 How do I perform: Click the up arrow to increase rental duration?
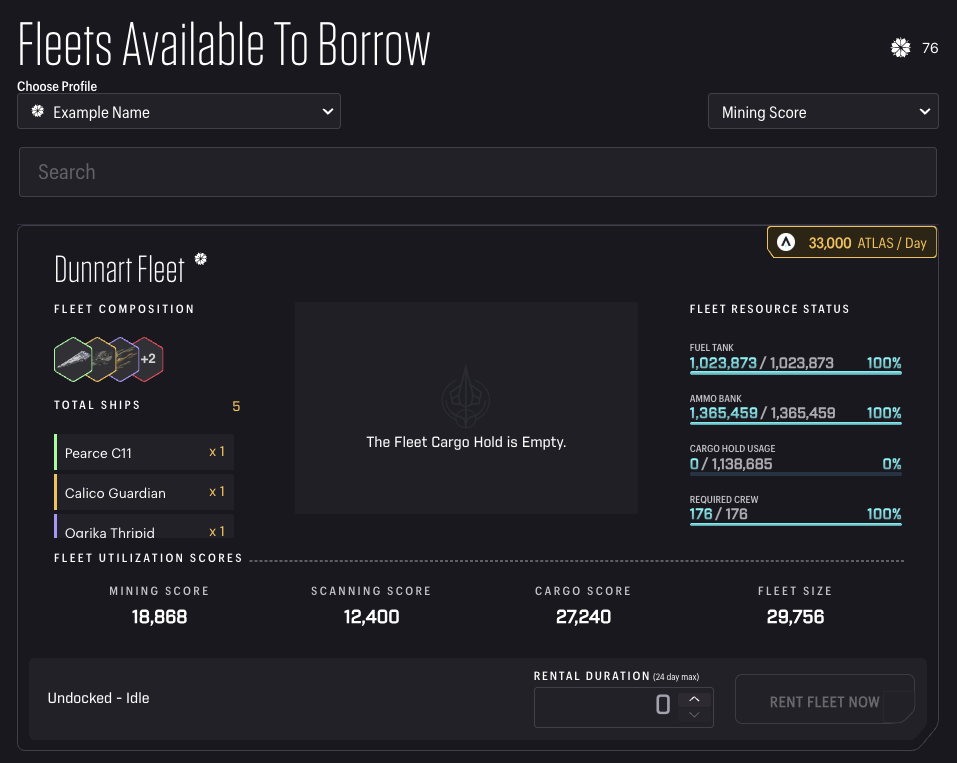(x=693, y=697)
